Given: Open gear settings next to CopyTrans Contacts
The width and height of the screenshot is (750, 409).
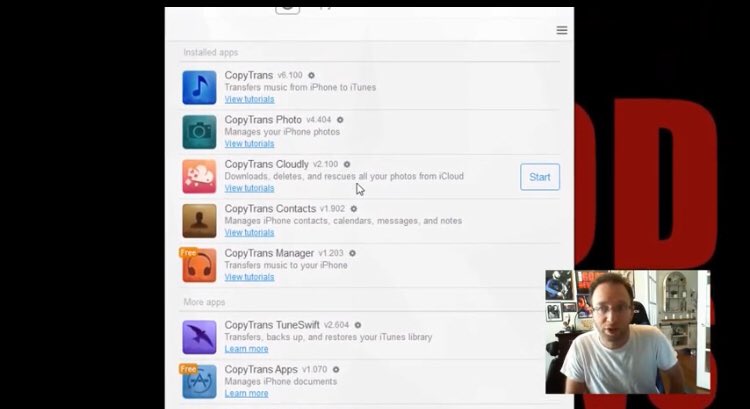Looking at the screenshot, I should tap(353, 209).
